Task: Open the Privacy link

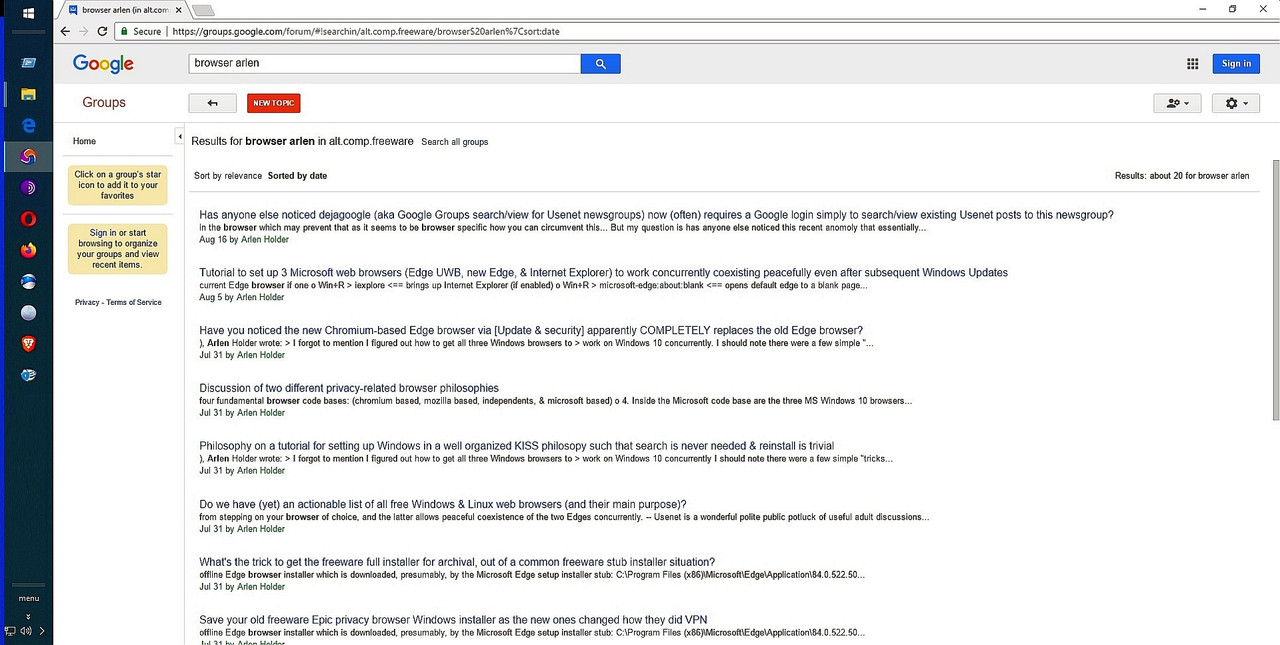Action: [x=87, y=302]
